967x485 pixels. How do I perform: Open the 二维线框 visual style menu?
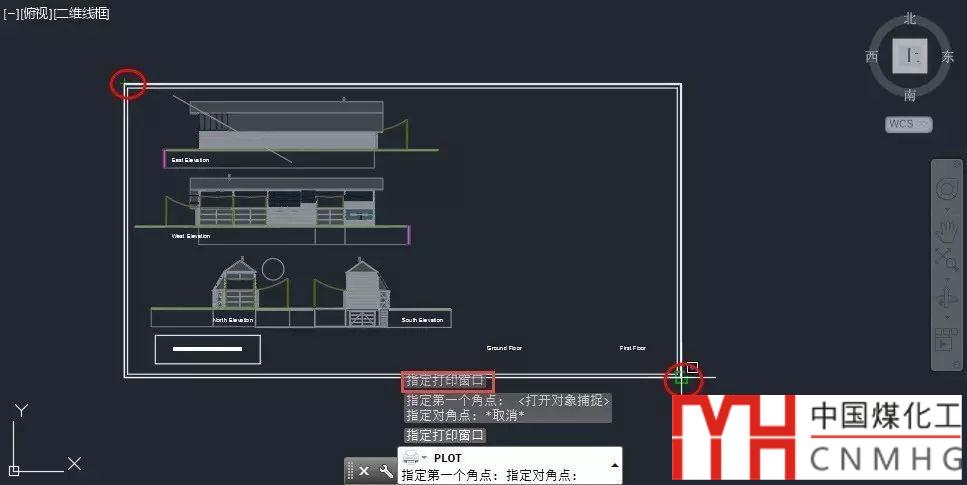(x=82, y=14)
